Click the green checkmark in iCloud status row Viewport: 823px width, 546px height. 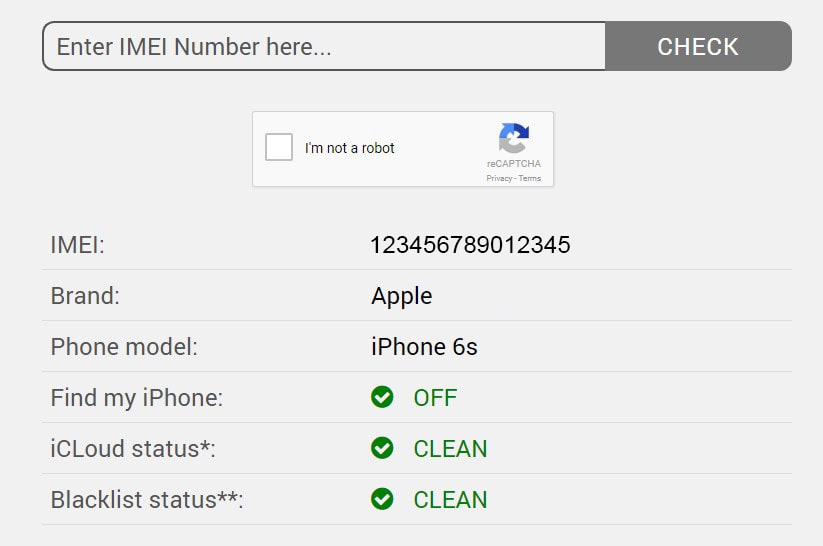click(382, 448)
